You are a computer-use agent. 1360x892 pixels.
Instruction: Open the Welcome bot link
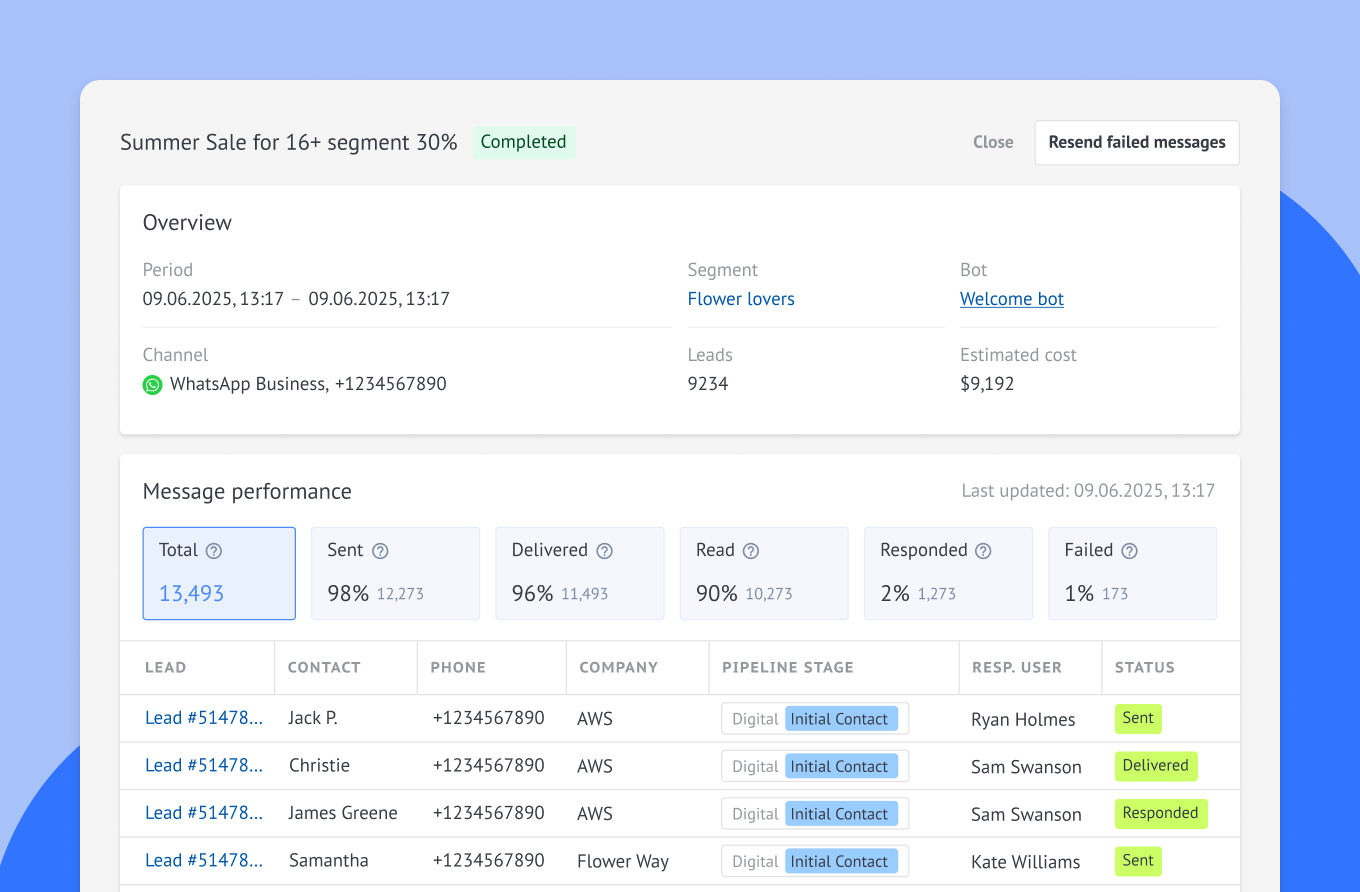tap(1011, 299)
